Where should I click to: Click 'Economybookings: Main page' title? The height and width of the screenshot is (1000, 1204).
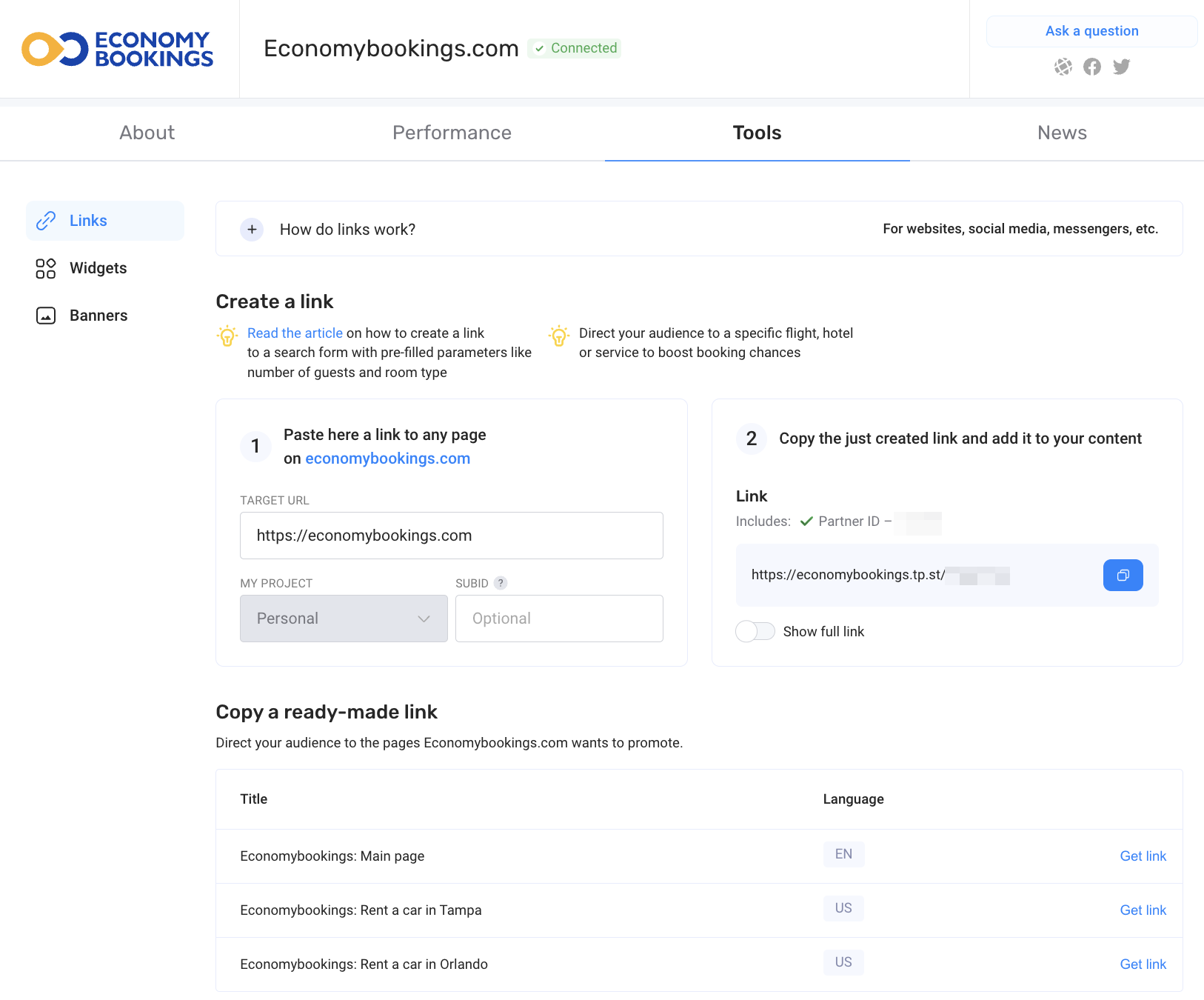332,856
